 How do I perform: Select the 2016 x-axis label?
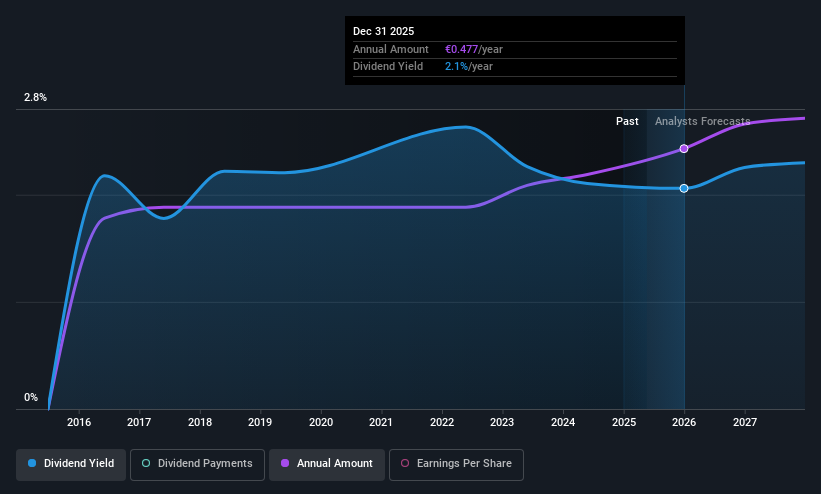click(79, 422)
